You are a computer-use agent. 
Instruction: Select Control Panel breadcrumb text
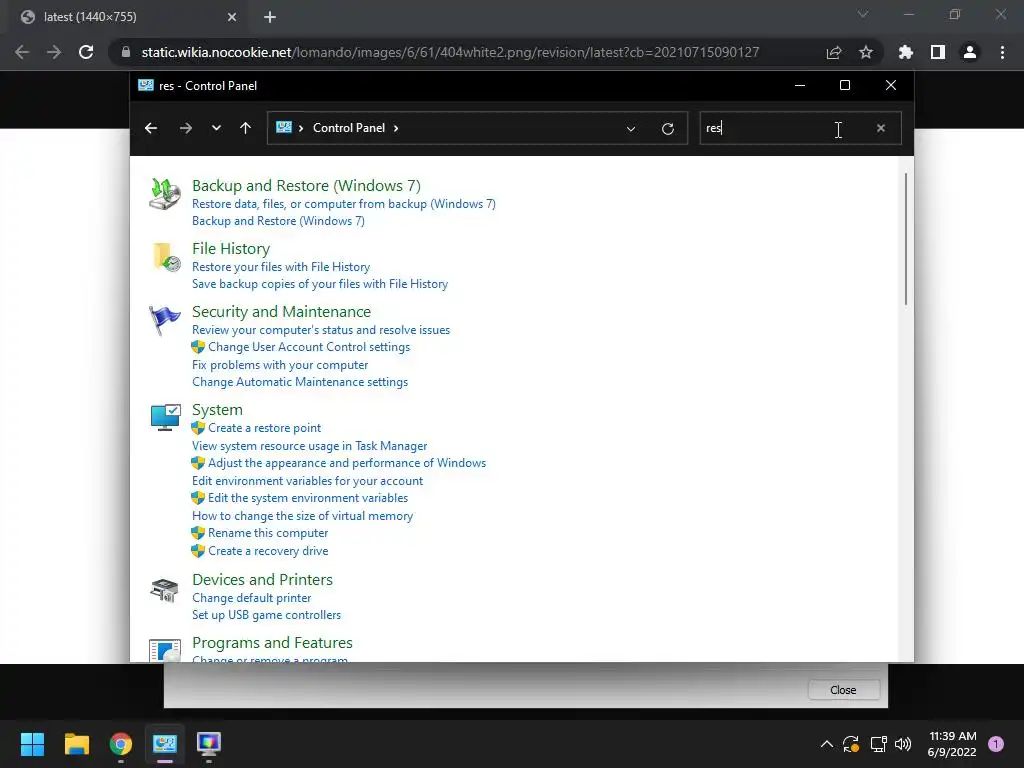coord(349,128)
